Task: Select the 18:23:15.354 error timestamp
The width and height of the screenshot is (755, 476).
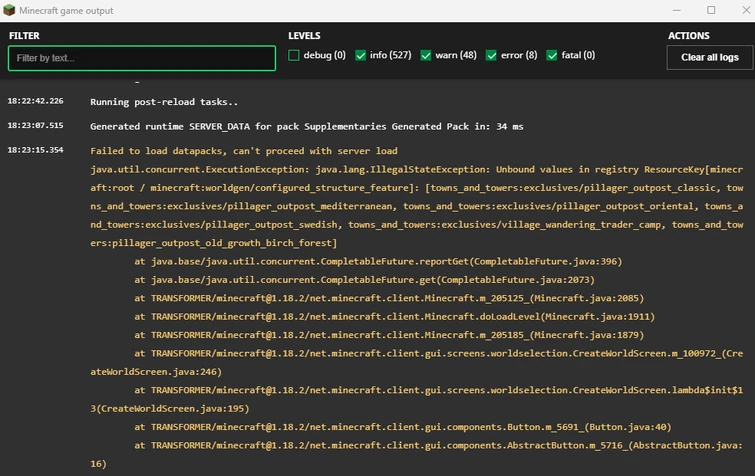Action: [x=35, y=150]
